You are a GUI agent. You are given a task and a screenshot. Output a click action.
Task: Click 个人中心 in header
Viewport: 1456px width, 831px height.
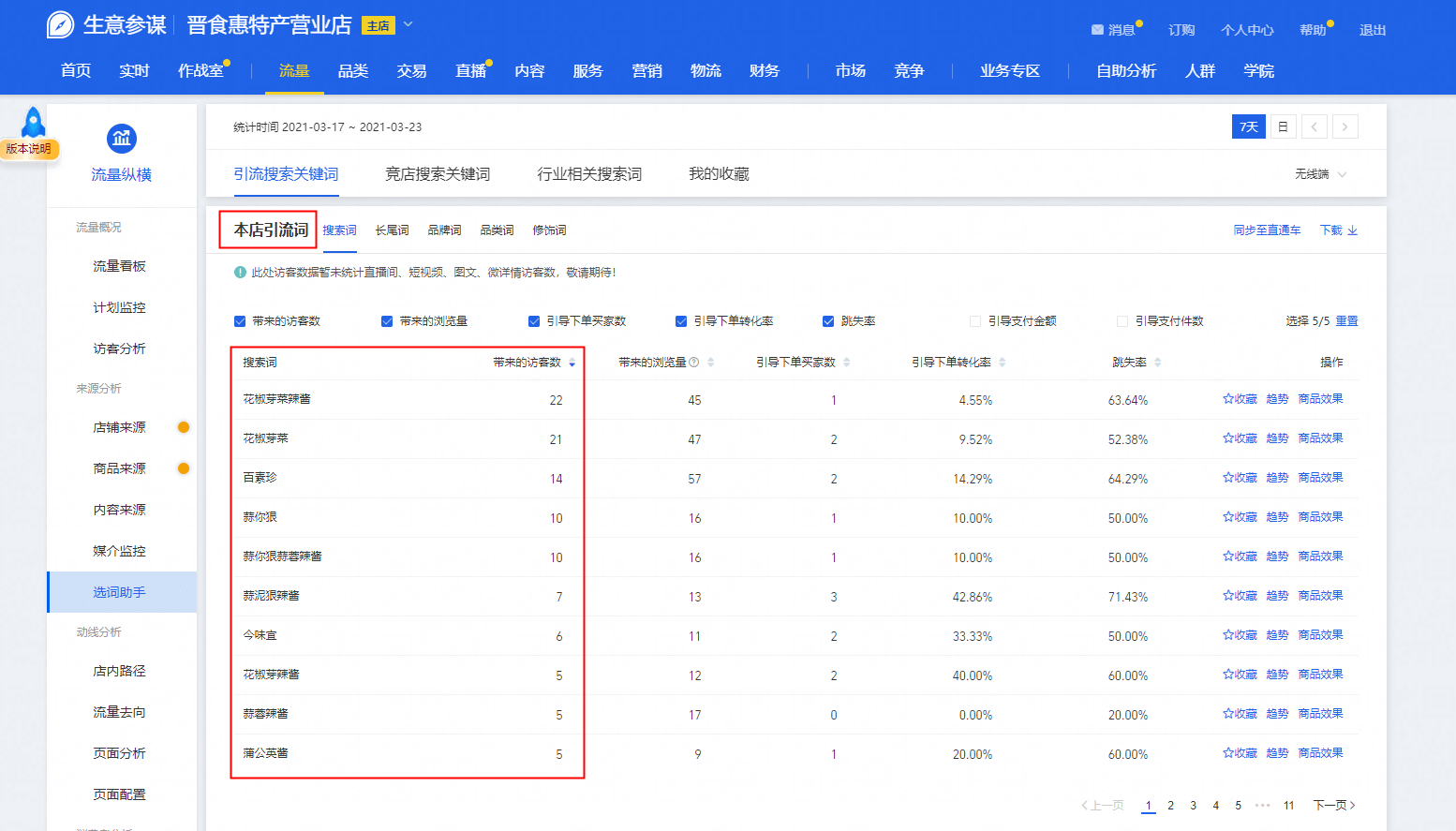click(1247, 30)
